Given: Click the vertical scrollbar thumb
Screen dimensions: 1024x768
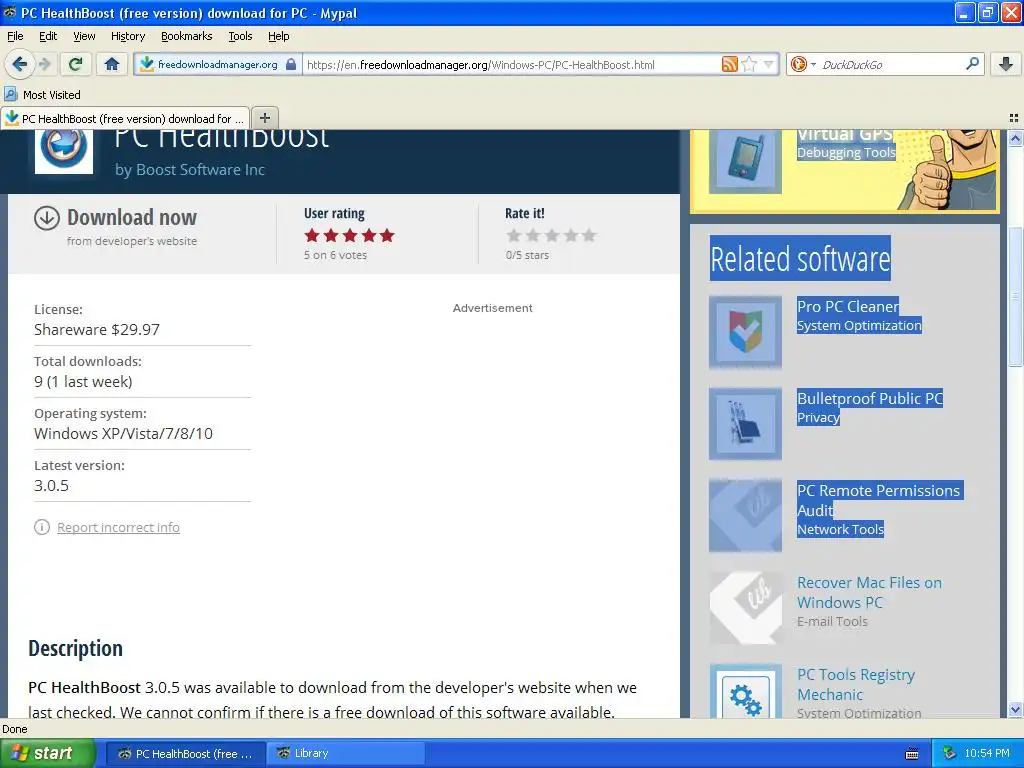Looking at the screenshot, I should (x=1015, y=296).
